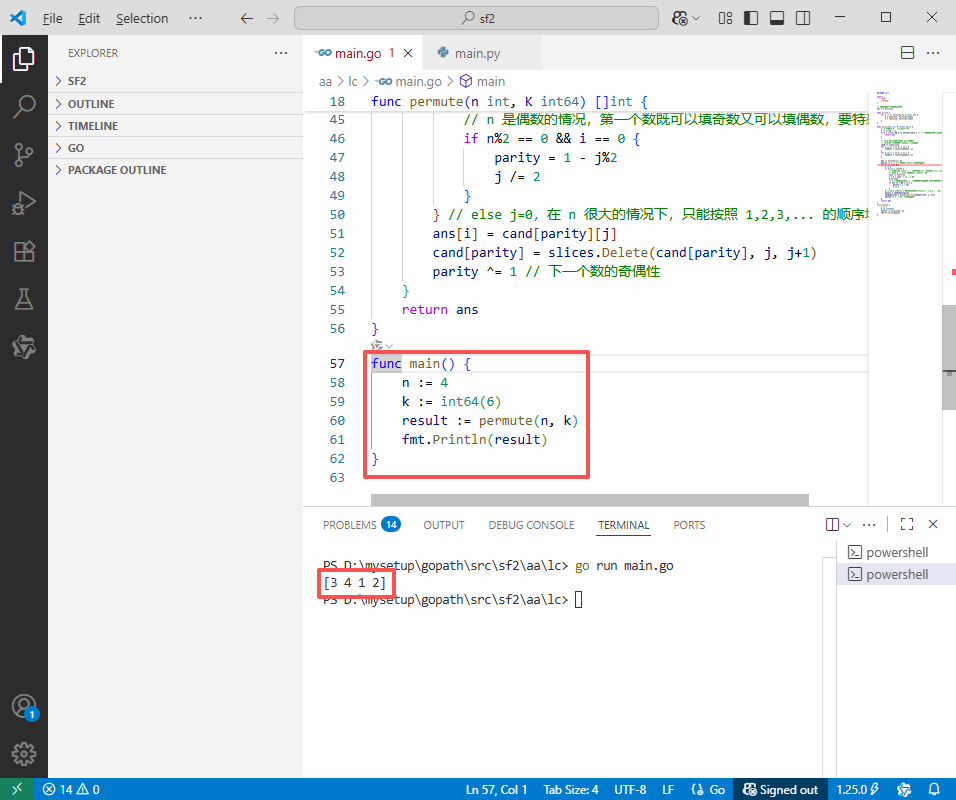Toggle the primary side bar
This screenshot has width=956, height=800.
tap(751, 18)
